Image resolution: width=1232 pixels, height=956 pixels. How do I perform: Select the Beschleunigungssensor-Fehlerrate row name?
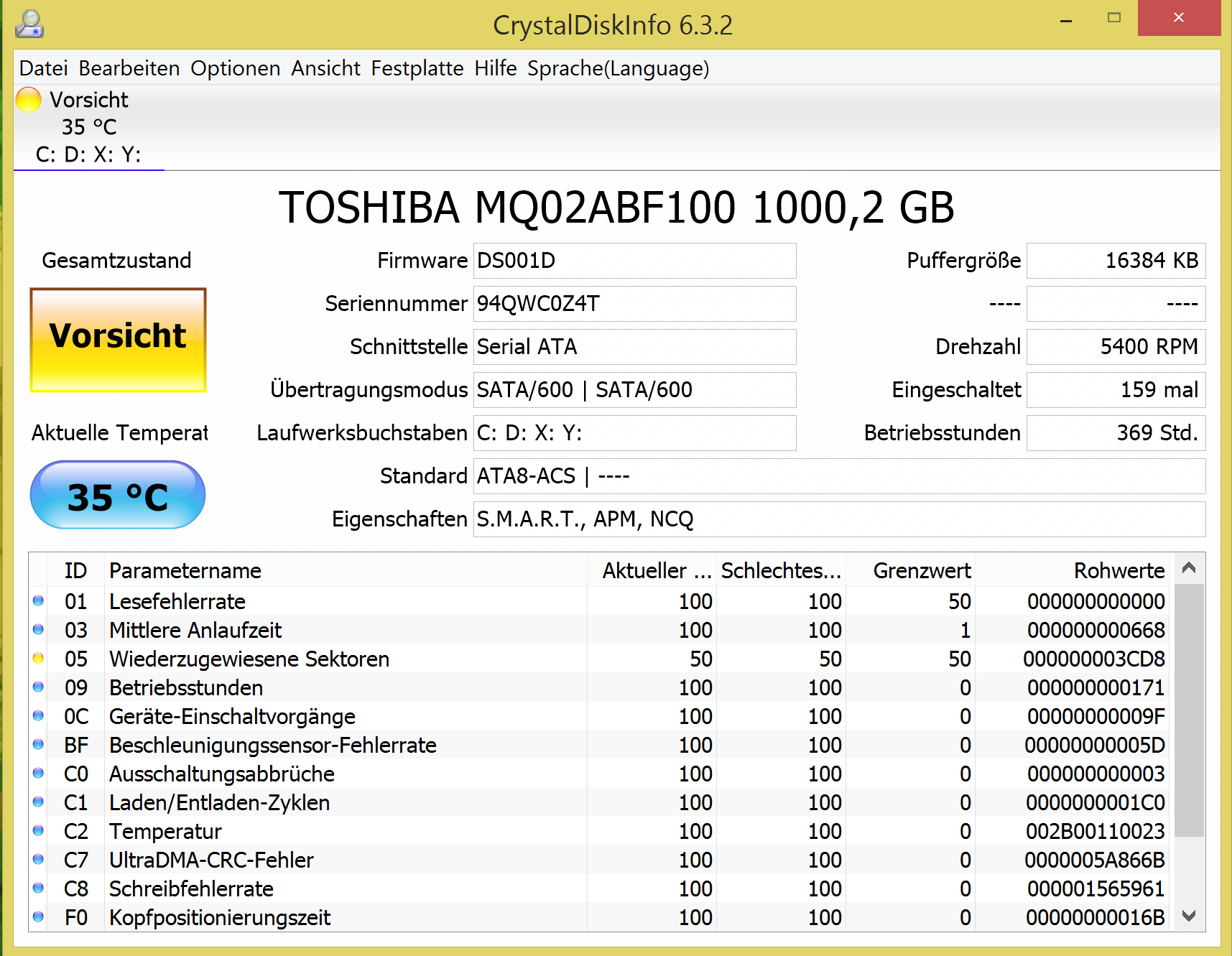click(273, 745)
